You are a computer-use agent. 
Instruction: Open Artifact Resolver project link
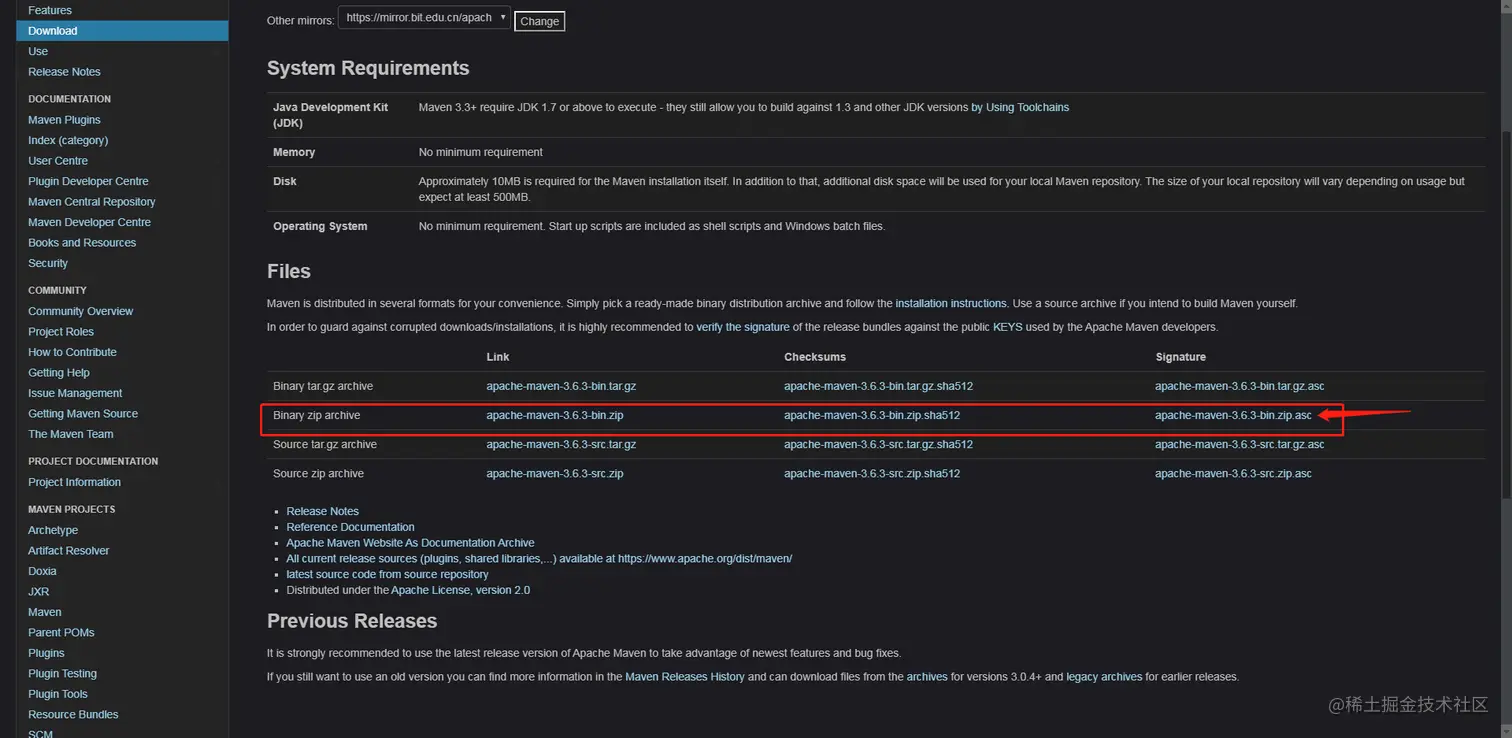pyautogui.click(x=69, y=551)
